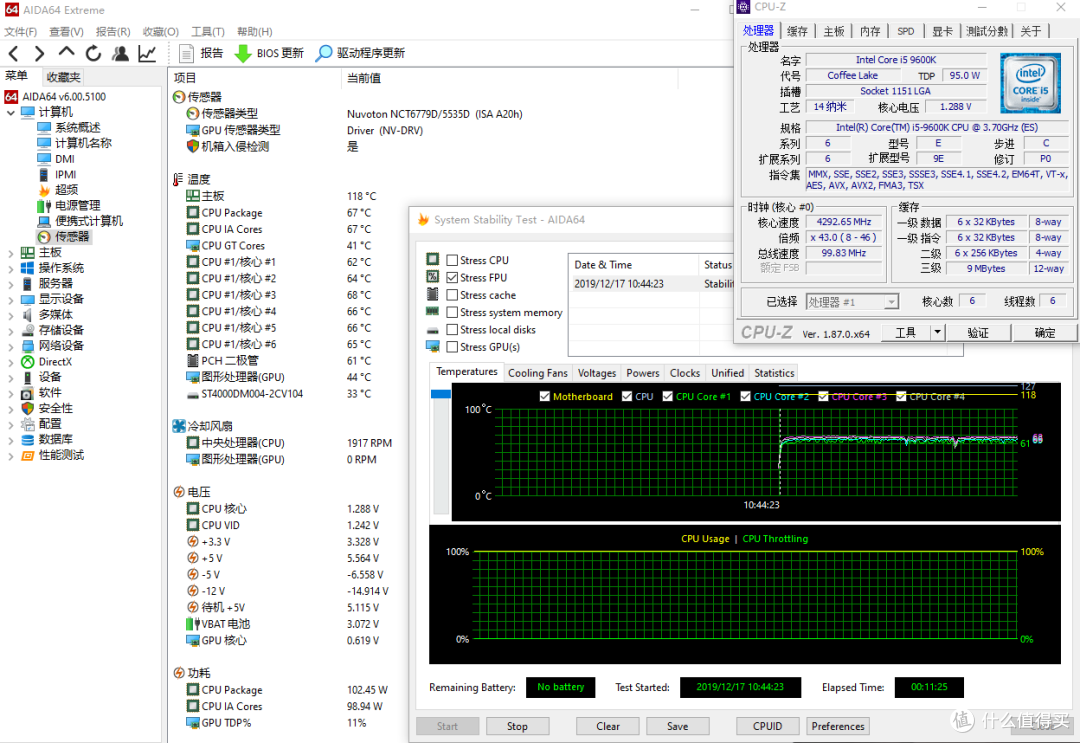Open the 工具 dropdown arrow in CPU-Z
This screenshot has height=743, width=1080.
pyautogui.click(x=937, y=333)
